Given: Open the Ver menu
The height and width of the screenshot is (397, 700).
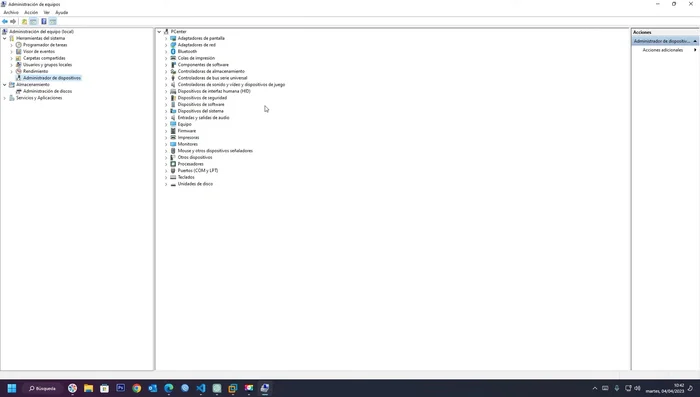Looking at the screenshot, I should click(46, 13).
